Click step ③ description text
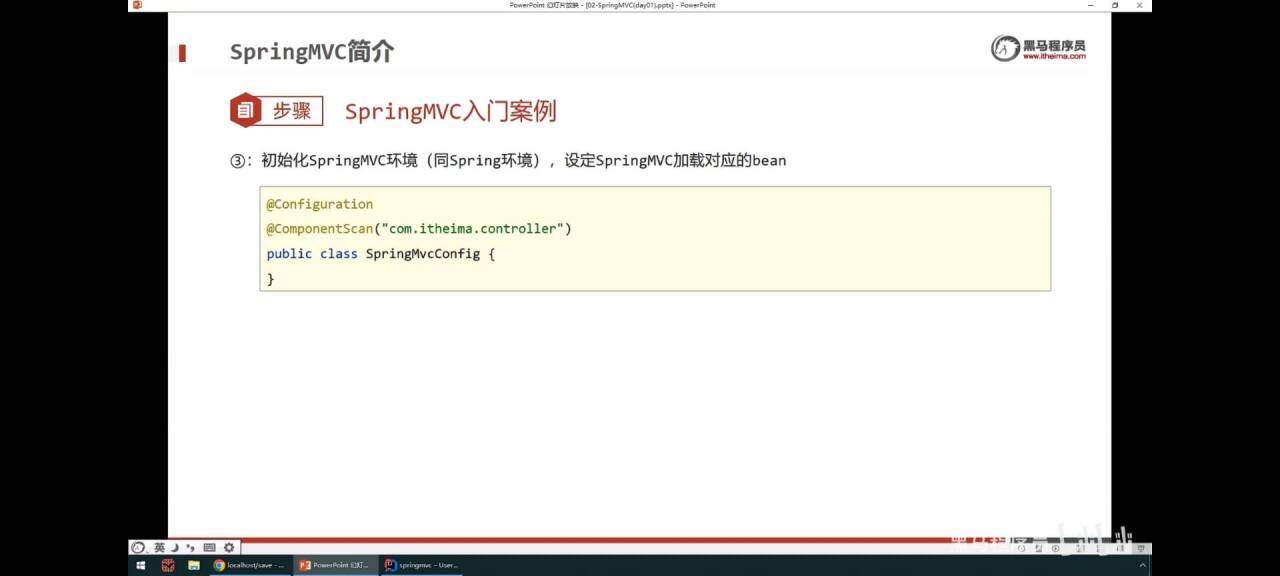Image resolution: width=1280 pixels, height=576 pixels. click(x=508, y=160)
